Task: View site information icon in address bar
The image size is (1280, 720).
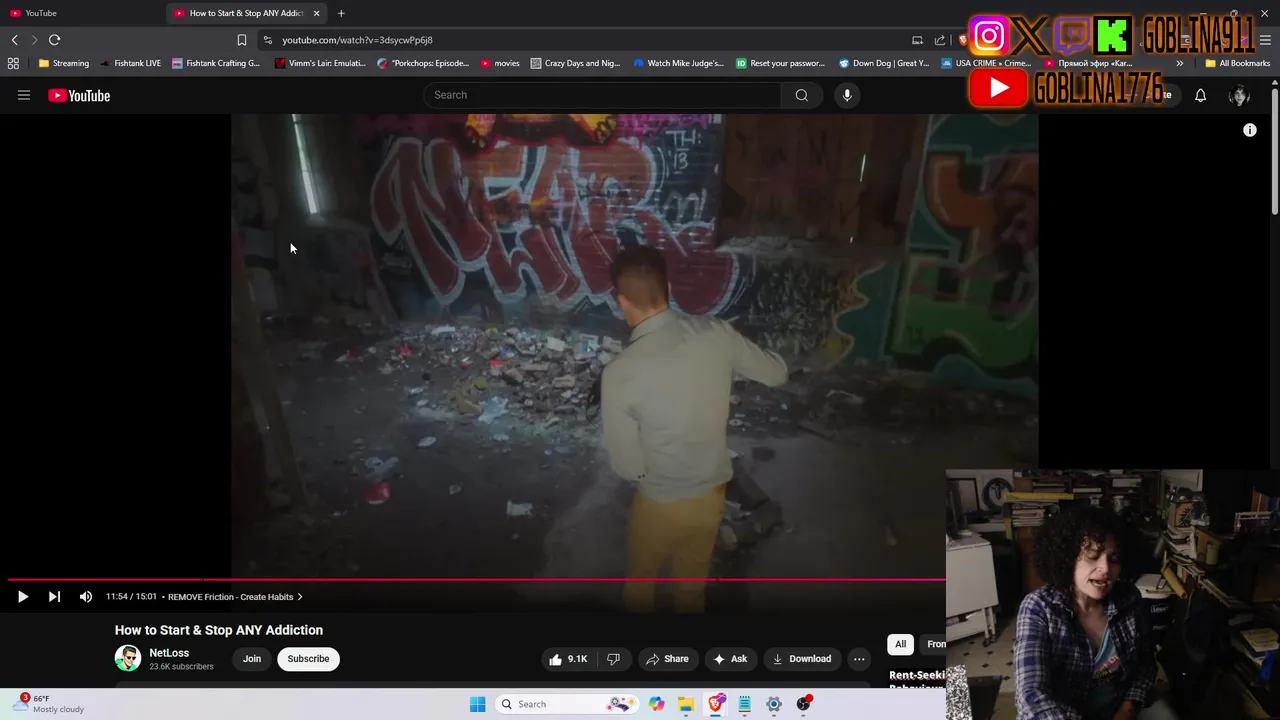Action: pyautogui.click(x=267, y=40)
